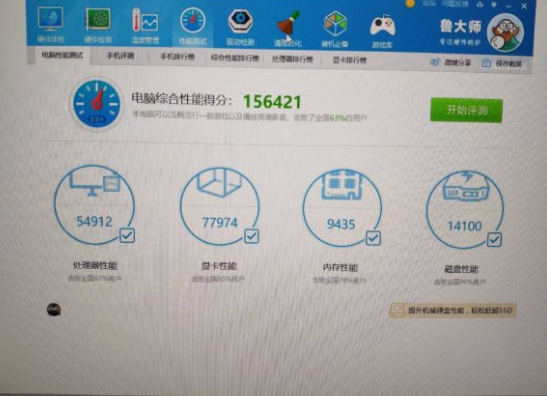Click the memory chip performance icon
Viewport: 547px width, 396px height.
point(342,185)
